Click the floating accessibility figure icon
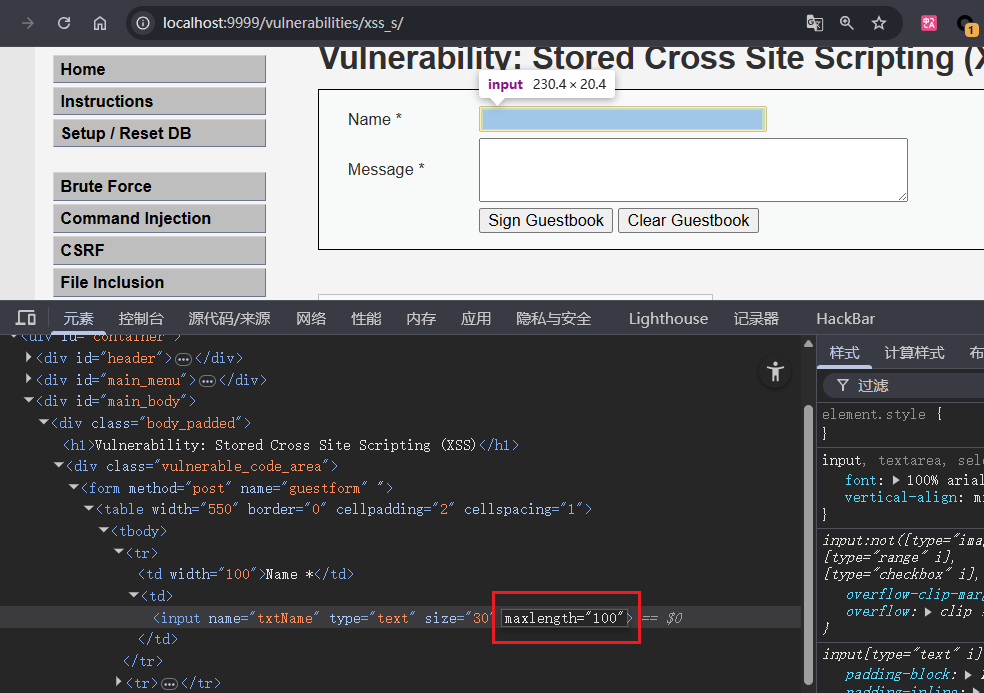The width and height of the screenshot is (984, 693). pos(775,372)
